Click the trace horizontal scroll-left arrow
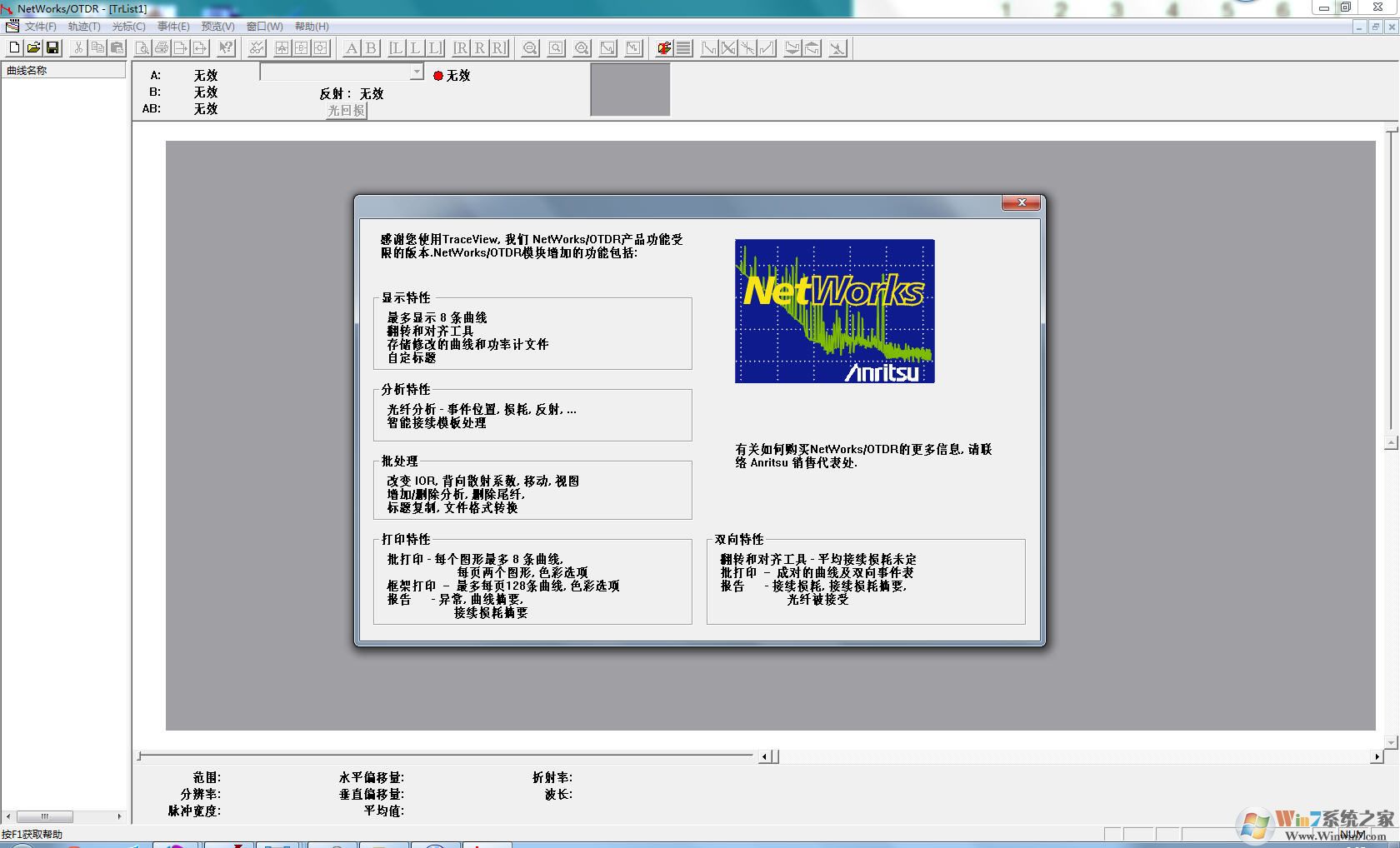Image resolution: width=1400 pixels, height=848 pixels. (765, 756)
